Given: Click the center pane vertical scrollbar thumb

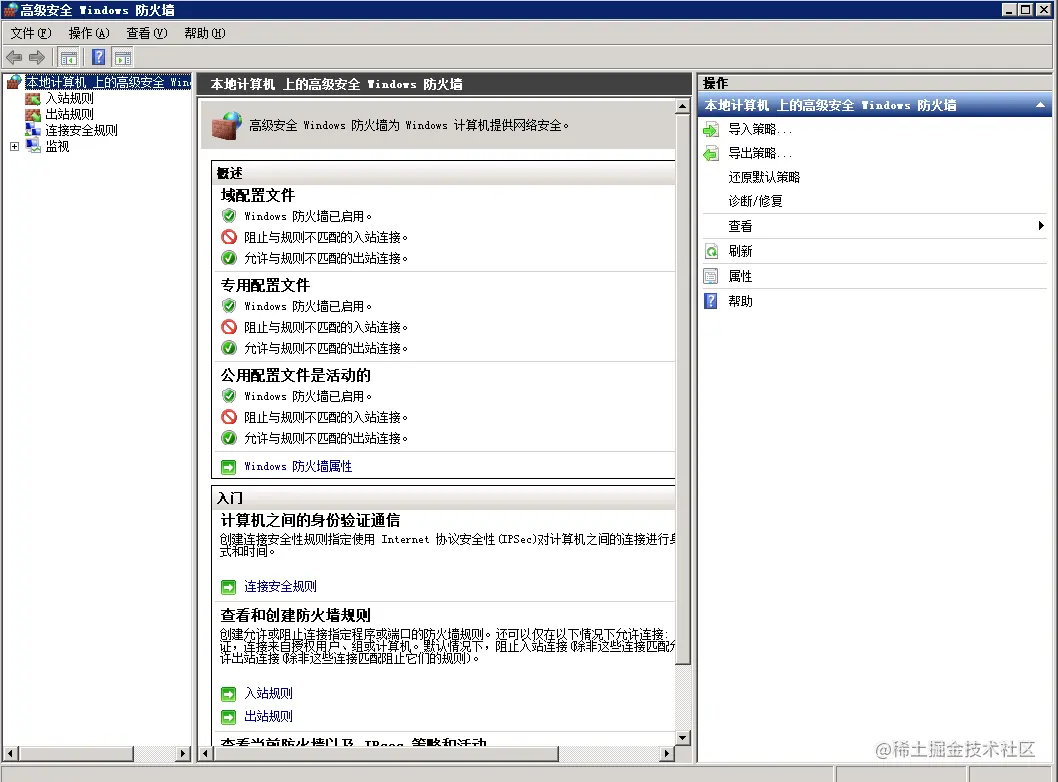Looking at the screenshot, I should [683, 389].
